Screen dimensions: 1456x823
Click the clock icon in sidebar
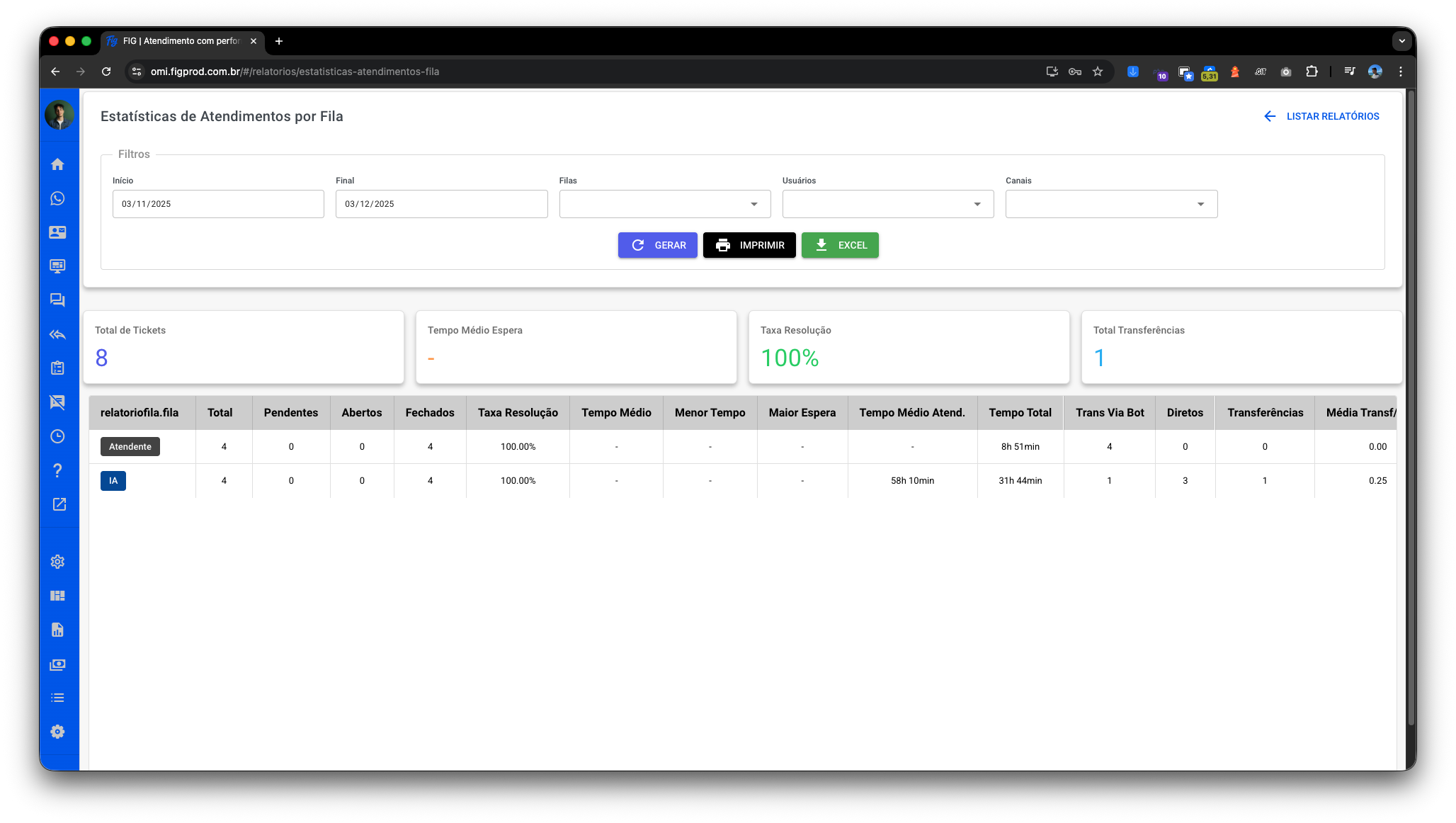coord(58,436)
